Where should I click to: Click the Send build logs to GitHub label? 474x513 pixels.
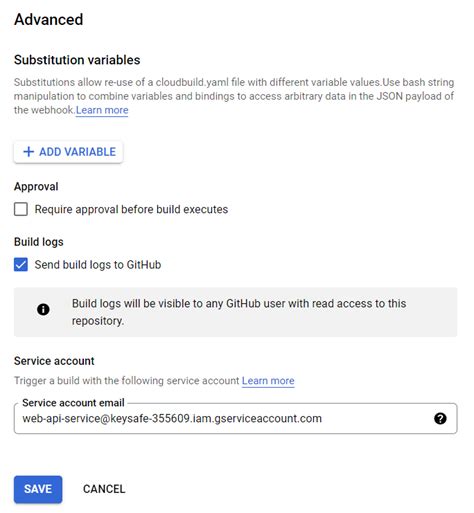(98, 265)
